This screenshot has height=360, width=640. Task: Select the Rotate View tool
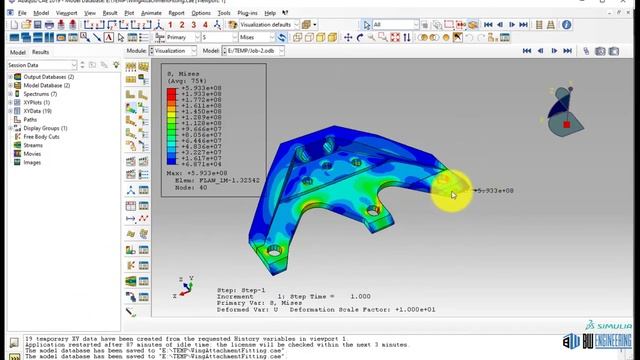tap(360, 38)
